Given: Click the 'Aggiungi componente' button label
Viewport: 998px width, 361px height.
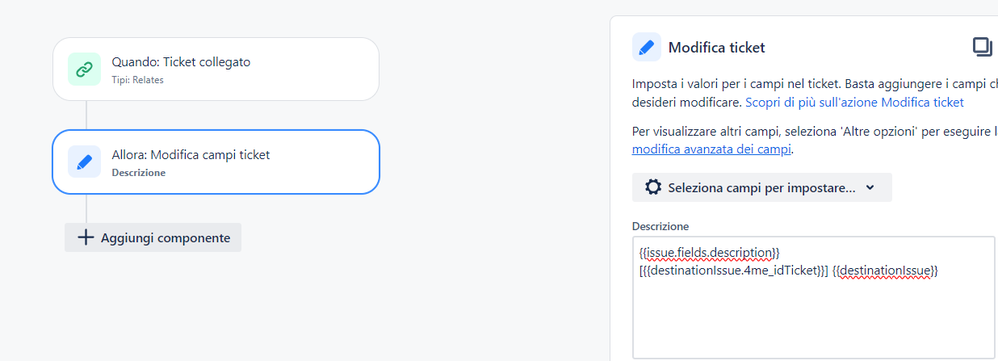Looking at the screenshot, I should click(x=165, y=238).
